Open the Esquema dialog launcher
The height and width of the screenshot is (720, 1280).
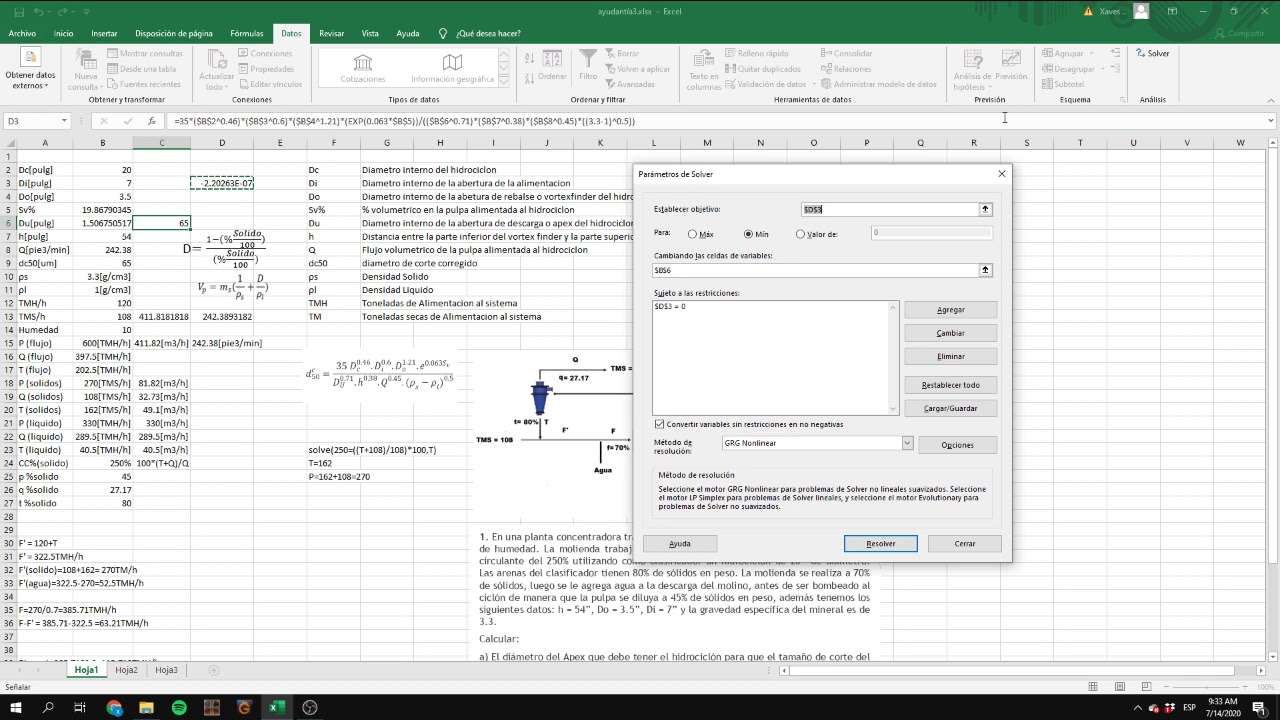tap(1124, 100)
